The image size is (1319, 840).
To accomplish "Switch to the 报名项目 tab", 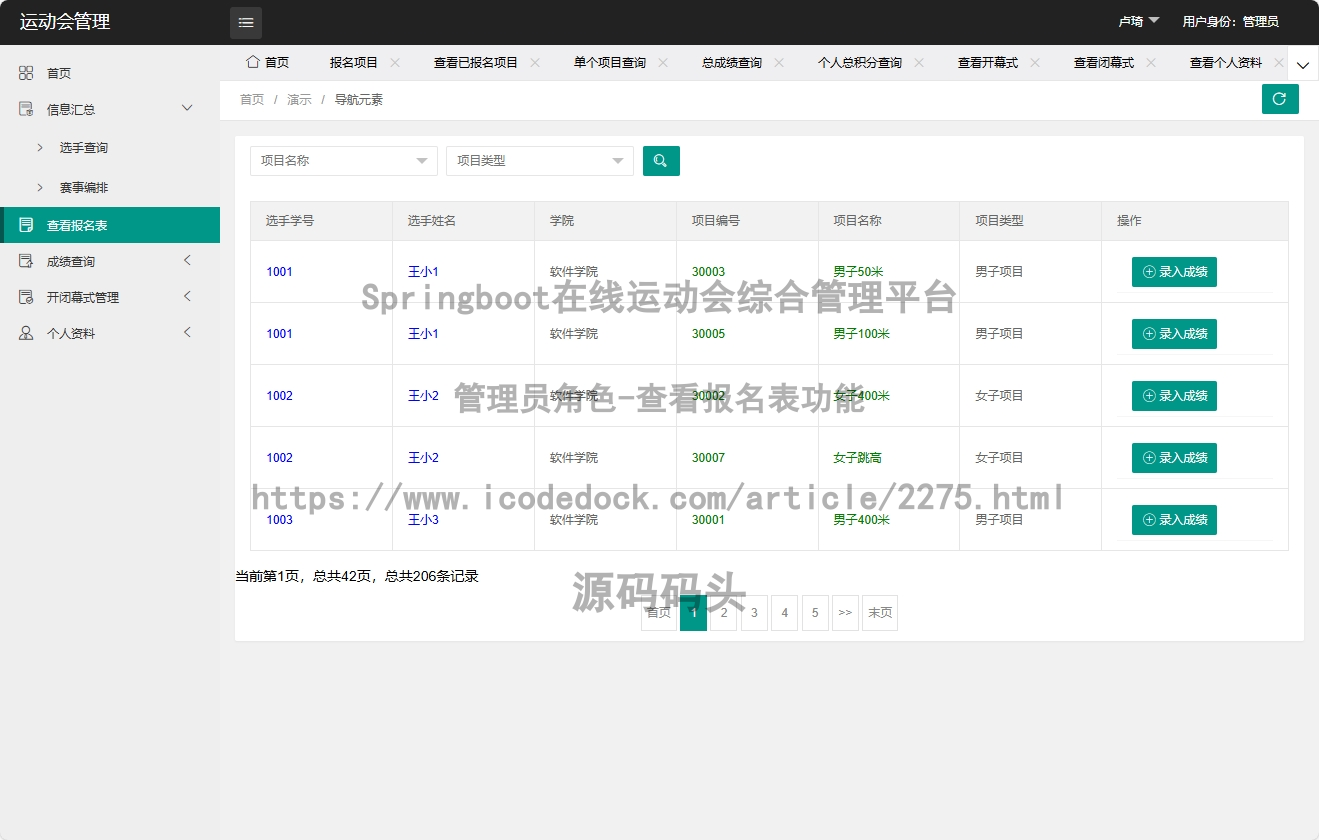I will (x=354, y=62).
